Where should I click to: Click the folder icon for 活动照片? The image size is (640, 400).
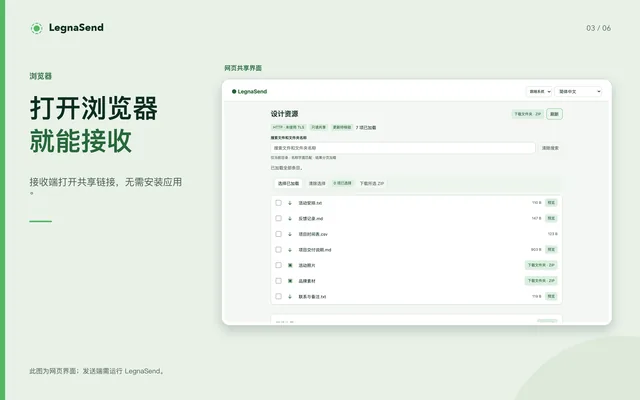(290, 265)
